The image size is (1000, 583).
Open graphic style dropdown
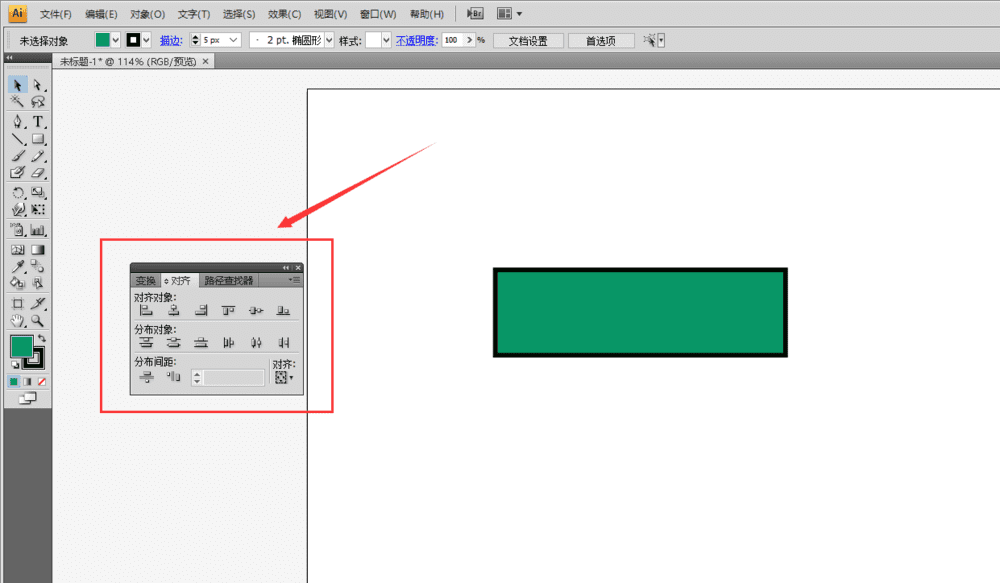[x=386, y=40]
